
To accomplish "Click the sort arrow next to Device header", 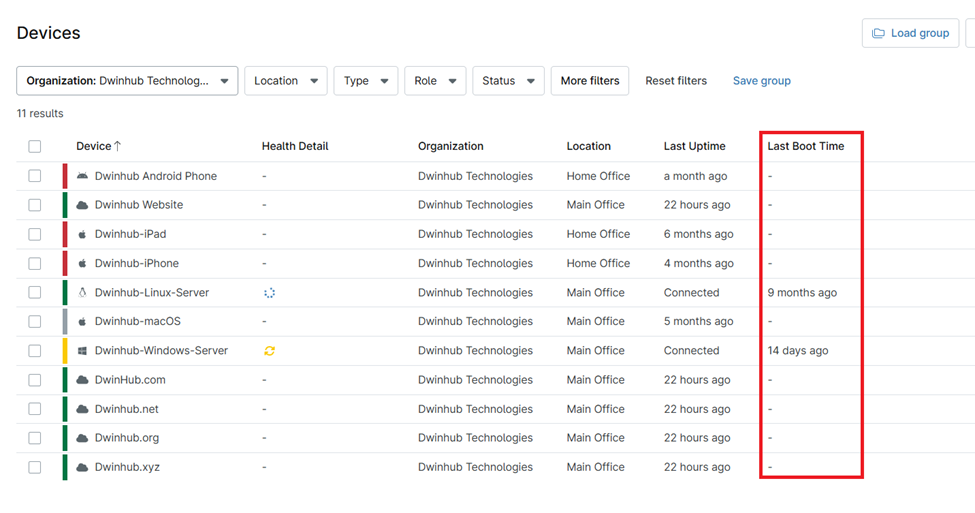I will pyautogui.click(x=118, y=146).
